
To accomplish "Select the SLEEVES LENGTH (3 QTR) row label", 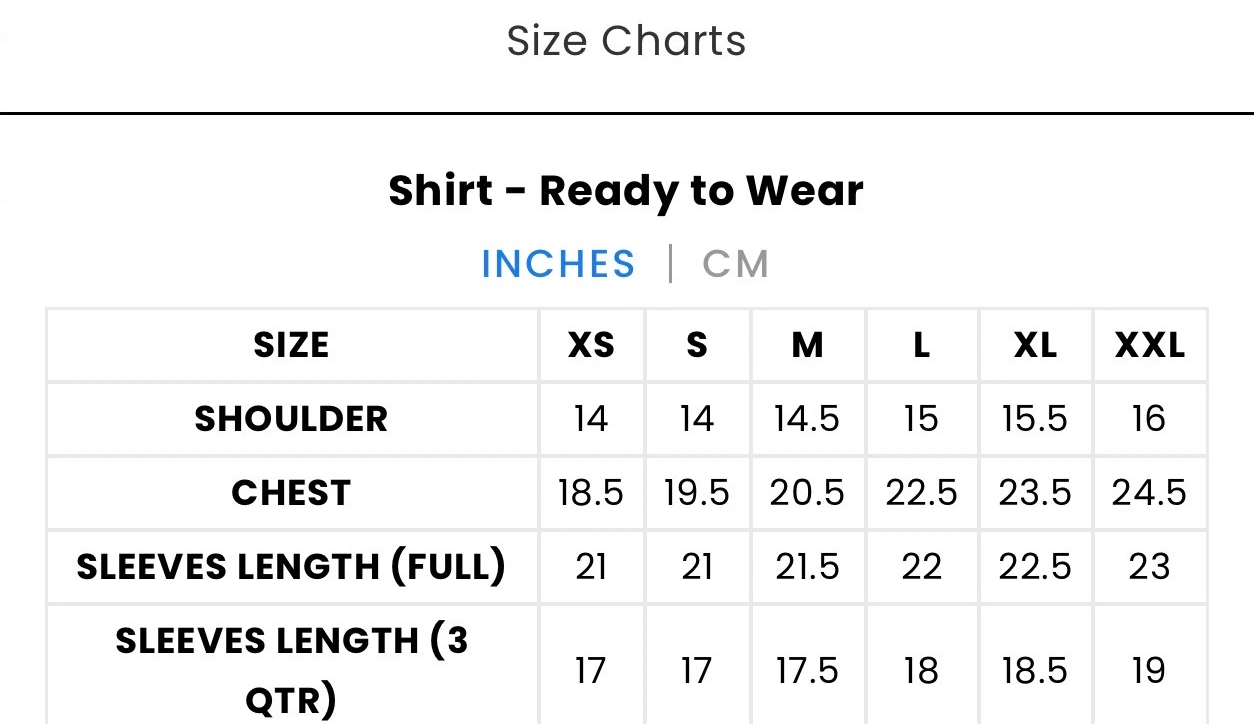I will pyautogui.click(x=291, y=670).
